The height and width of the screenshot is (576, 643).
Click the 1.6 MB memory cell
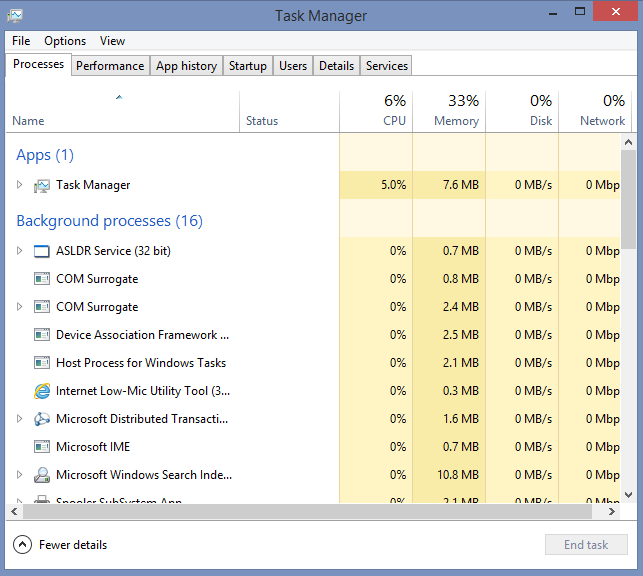pos(449,419)
